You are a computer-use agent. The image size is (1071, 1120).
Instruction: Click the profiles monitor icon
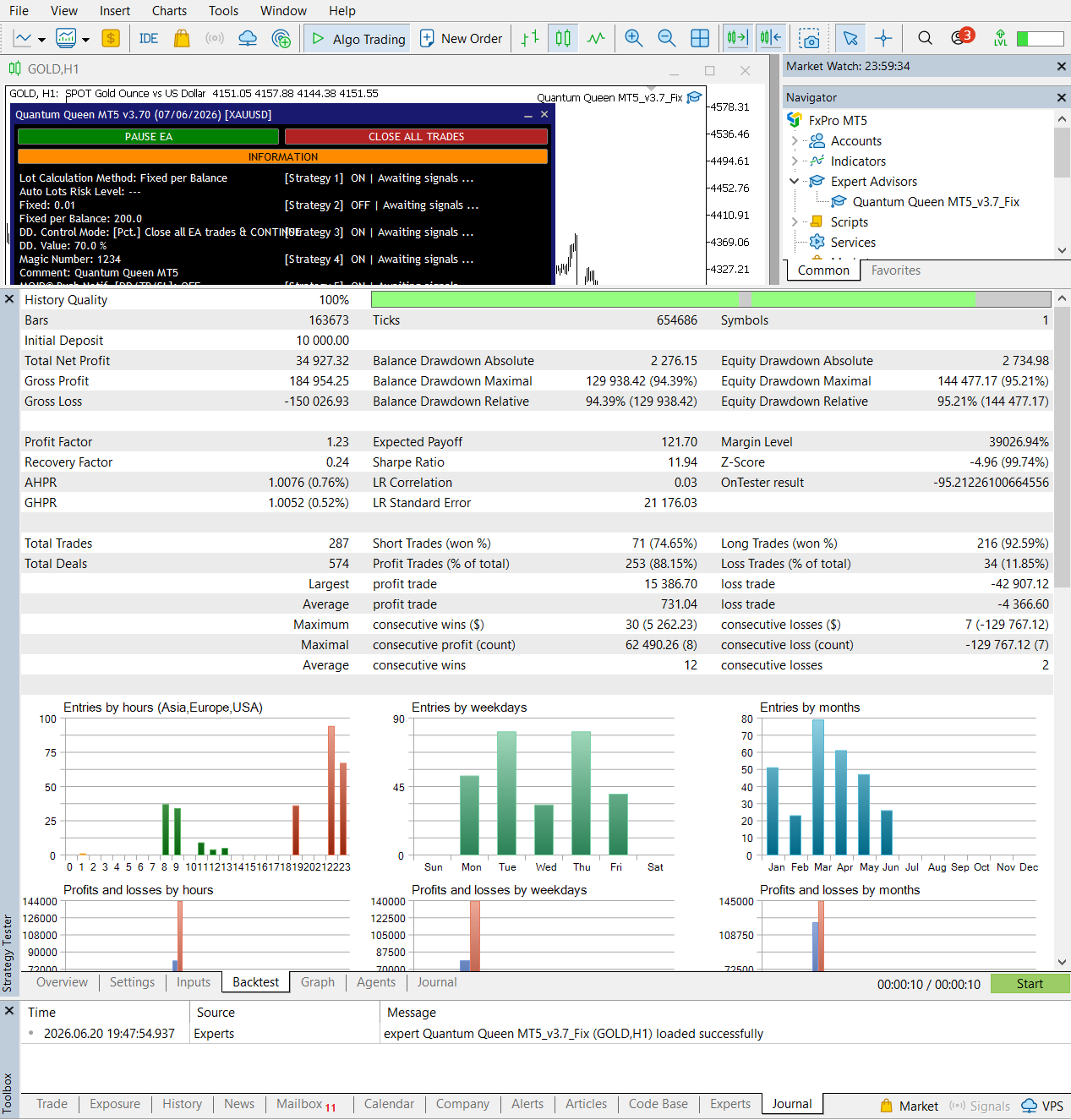coord(66,38)
